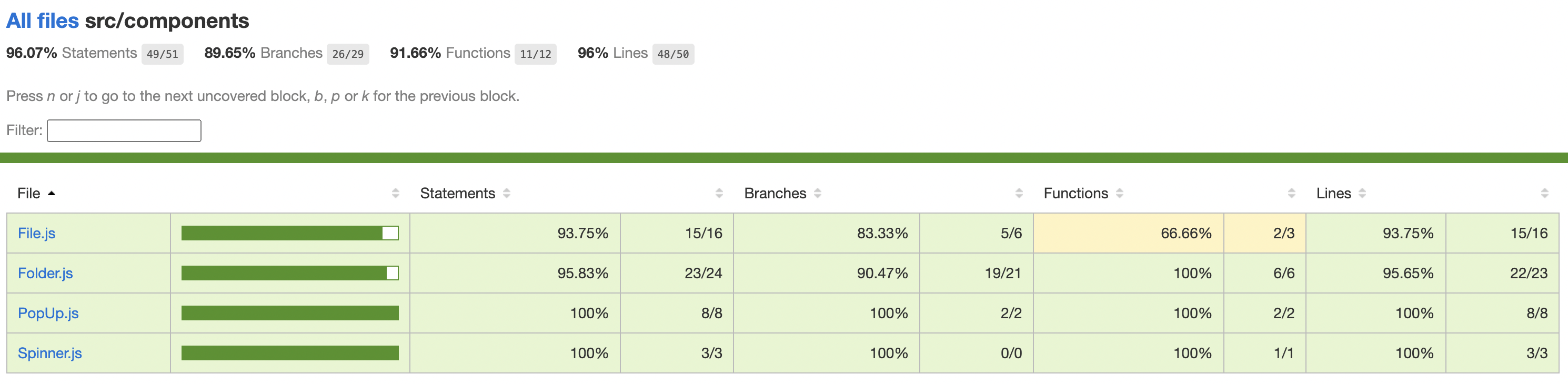Toggle ascending sort on the File column
The image size is (1568, 384).
tap(52, 194)
